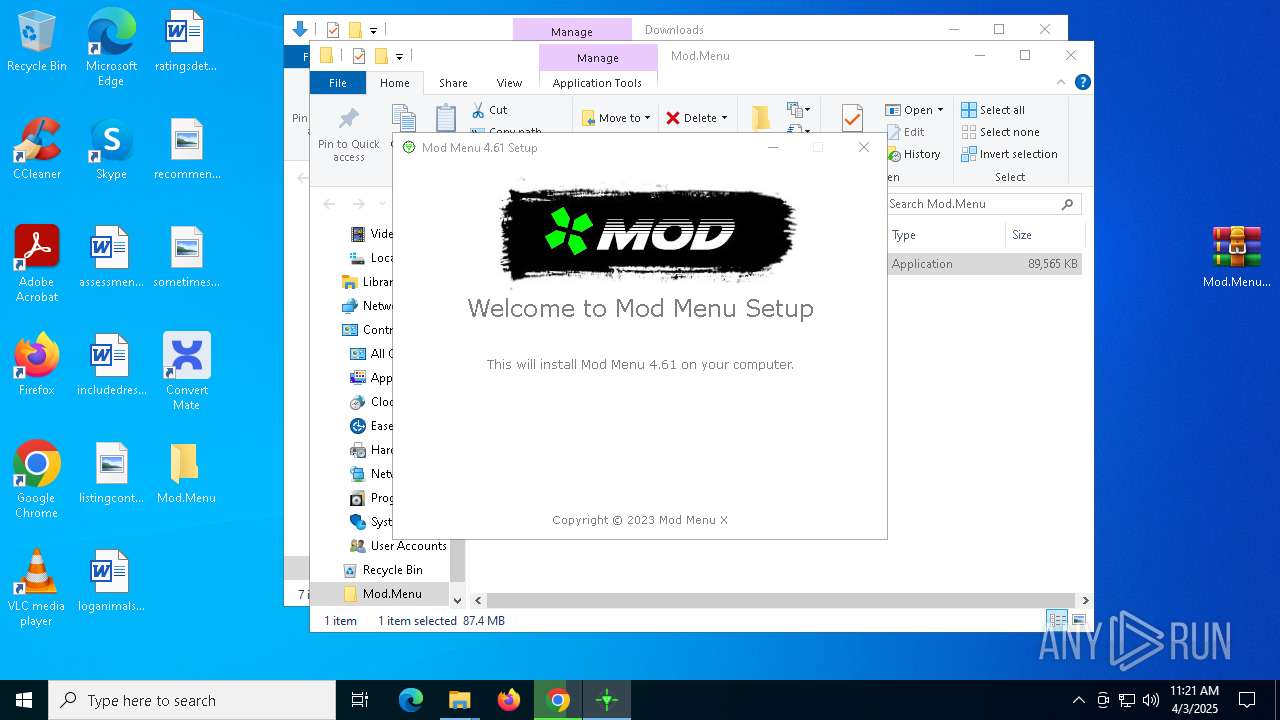
Task: Open Task View on the taskbar
Action: pos(360,700)
